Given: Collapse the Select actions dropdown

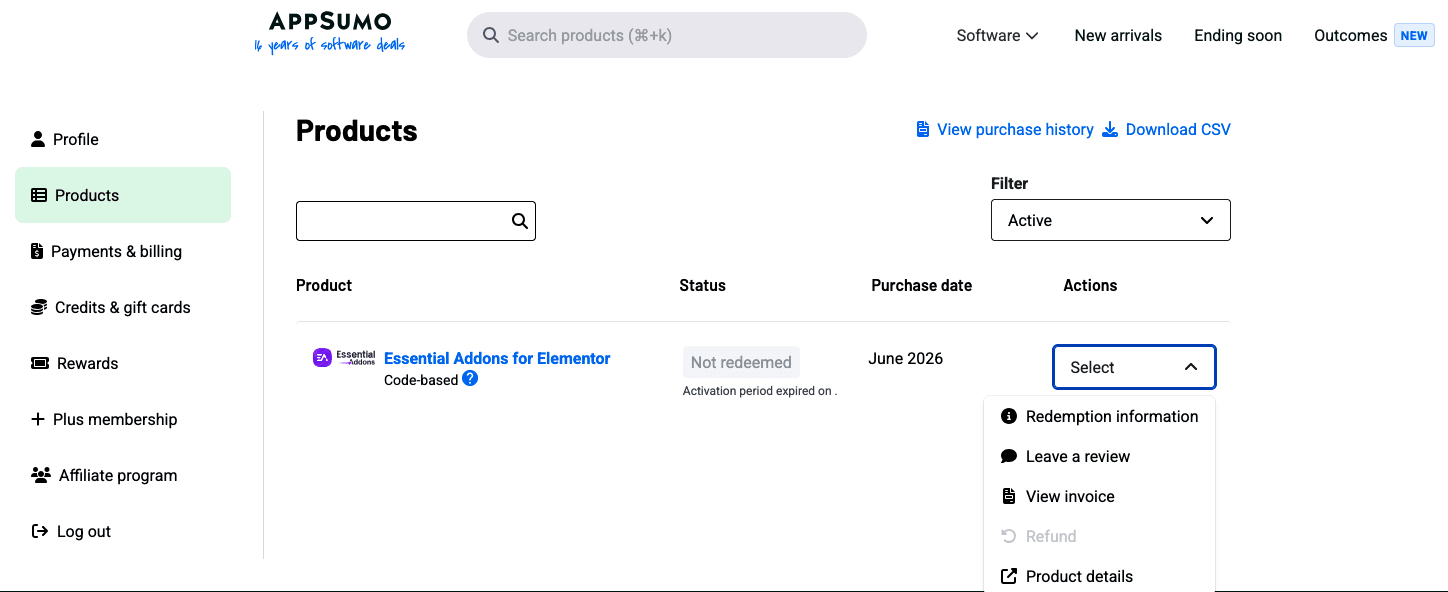Looking at the screenshot, I should point(1134,367).
